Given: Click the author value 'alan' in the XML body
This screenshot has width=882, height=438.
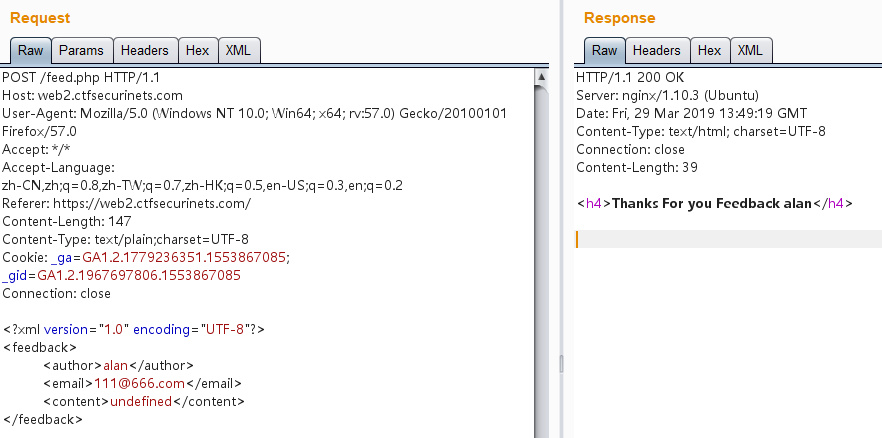Looking at the screenshot, I should click(x=117, y=365).
